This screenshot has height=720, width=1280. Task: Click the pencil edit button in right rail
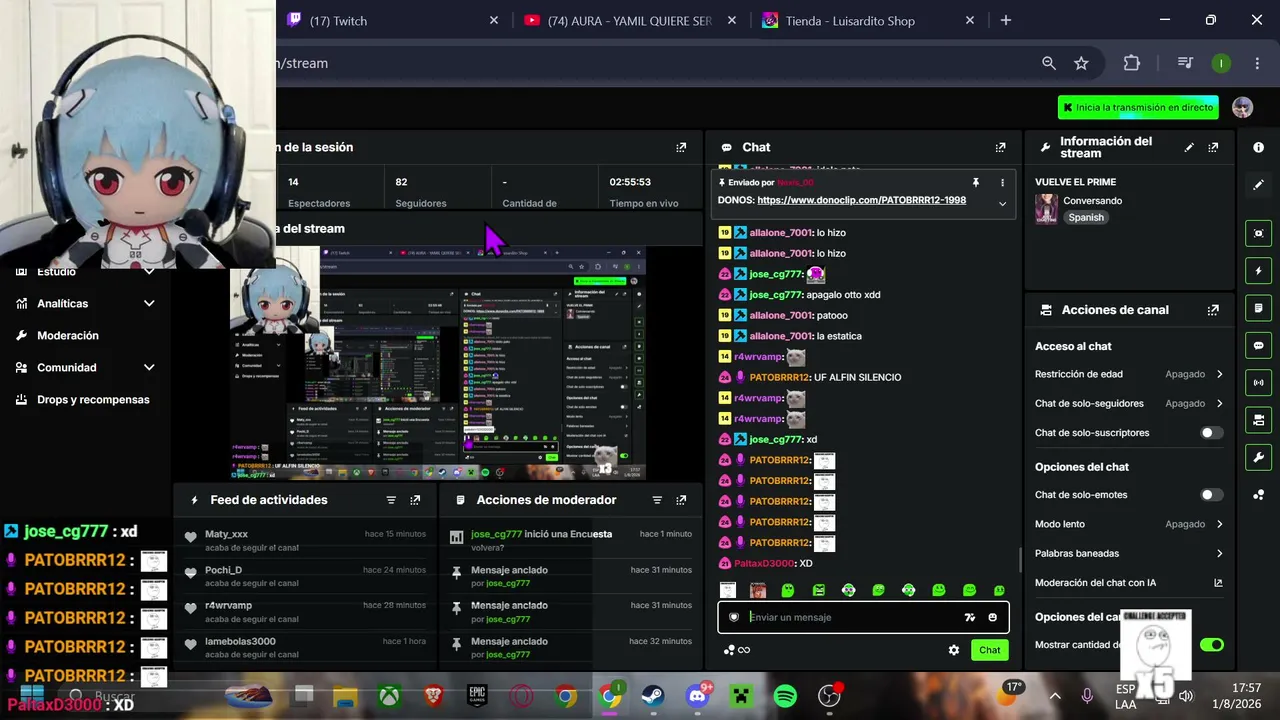click(1258, 185)
